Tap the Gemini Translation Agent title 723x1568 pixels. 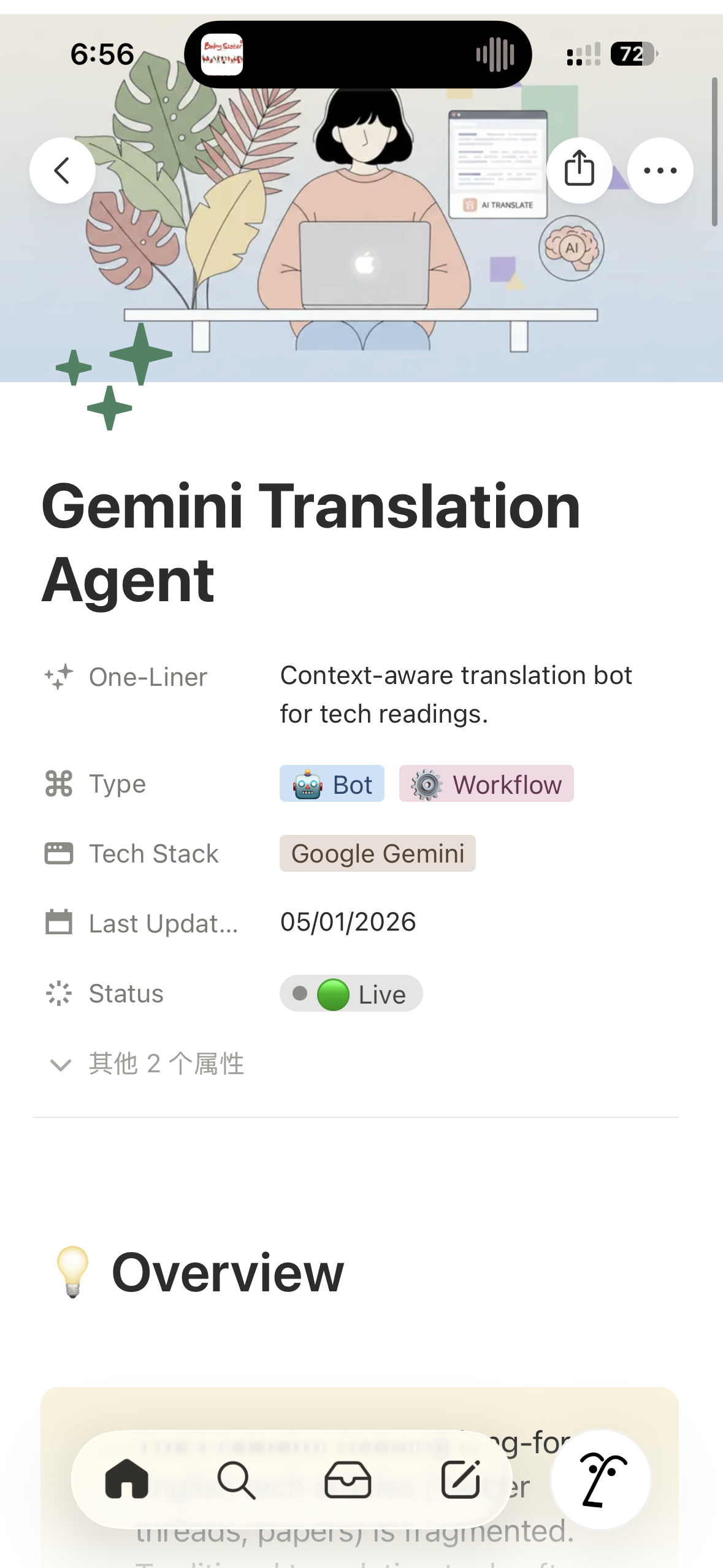[x=311, y=542]
